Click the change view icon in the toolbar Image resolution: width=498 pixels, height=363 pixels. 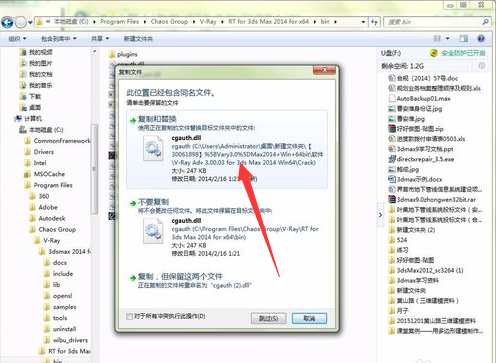click(x=437, y=39)
